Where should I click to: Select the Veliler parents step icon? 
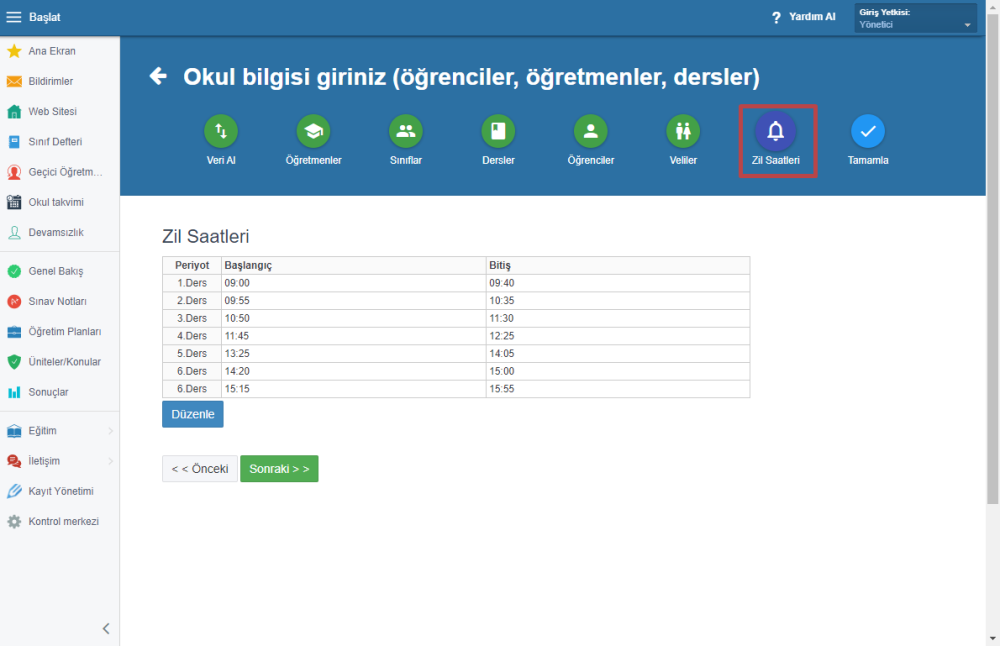(x=683, y=131)
